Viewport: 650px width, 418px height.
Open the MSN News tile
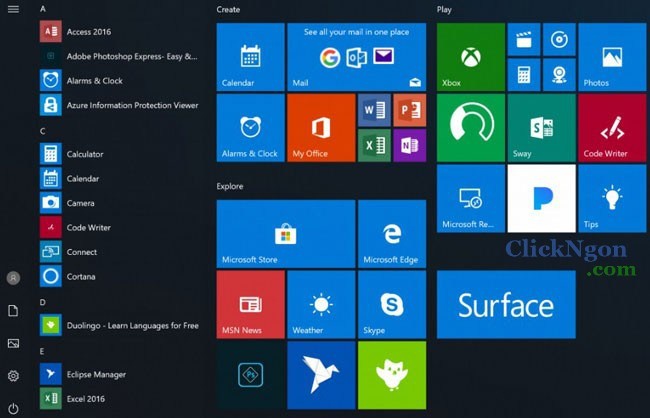tap(250, 305)
